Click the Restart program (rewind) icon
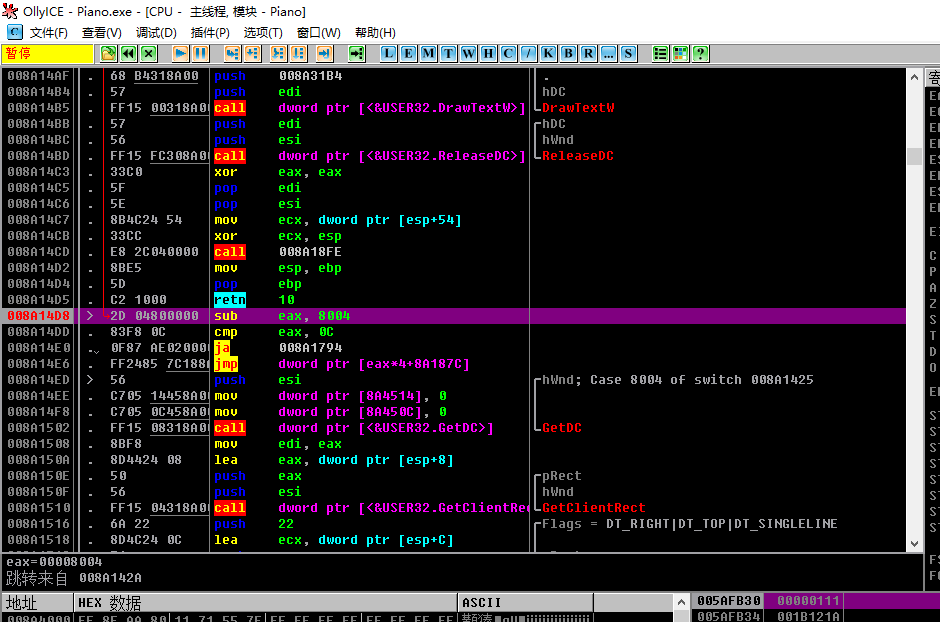 [128, 54]
